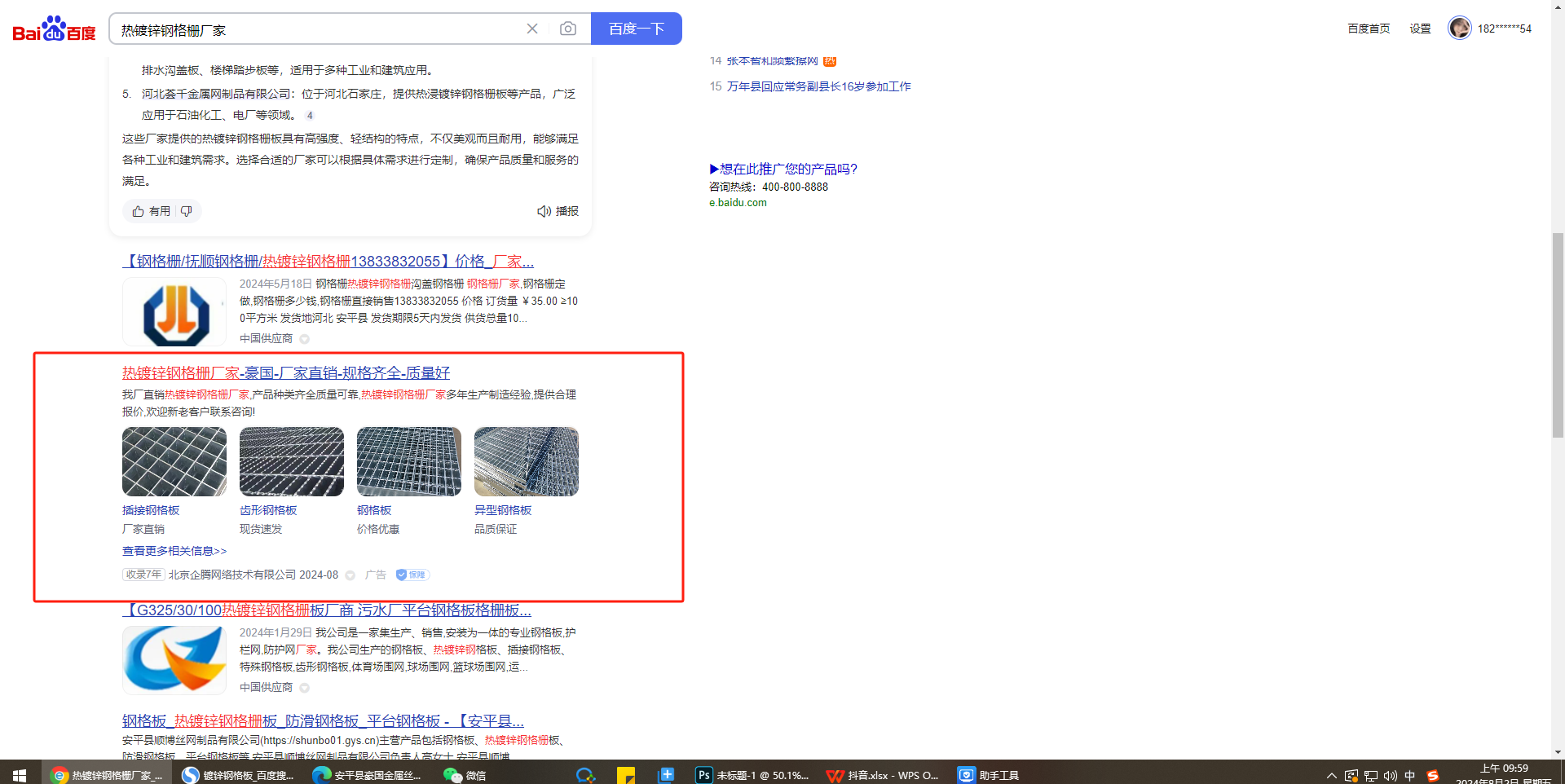
Task: Switch to 镀锌钢格板_百度搜 taskbar window
Action: 238,775
